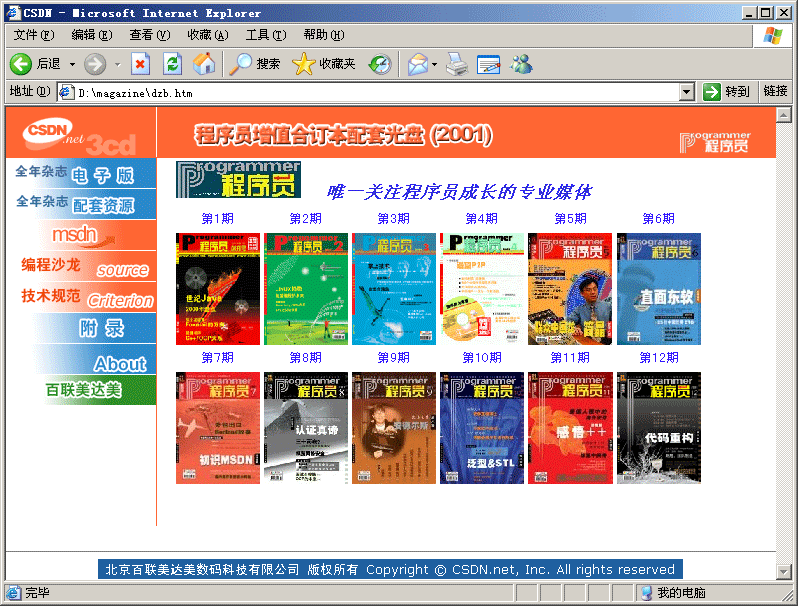Open the 编辑(E) menu
798x606 pixels.
tap(92, 35)
